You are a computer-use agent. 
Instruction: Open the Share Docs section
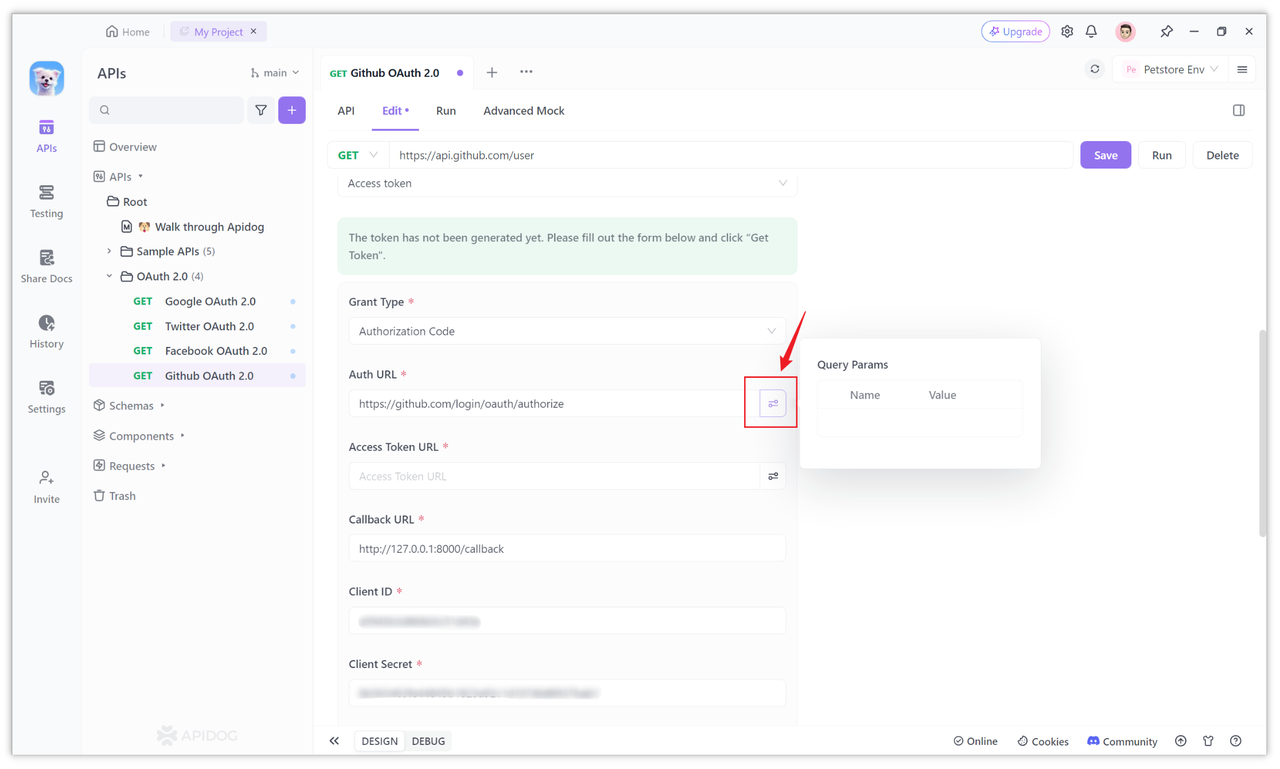[46, 266]
